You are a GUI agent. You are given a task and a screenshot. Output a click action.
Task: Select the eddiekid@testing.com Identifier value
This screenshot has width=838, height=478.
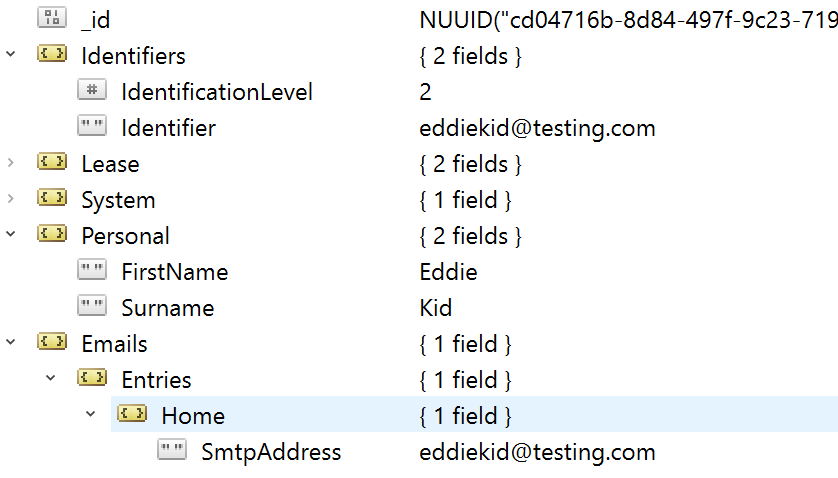click(537, 128)
